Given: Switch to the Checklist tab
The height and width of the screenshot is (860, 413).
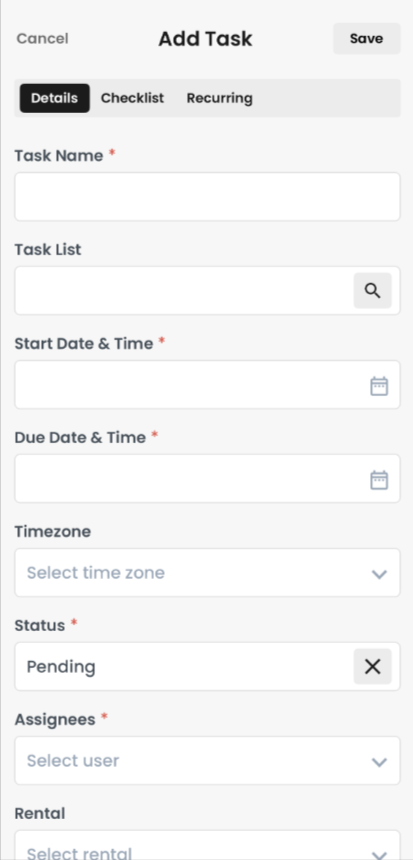Looking at the screenshot, I should 132,98.
